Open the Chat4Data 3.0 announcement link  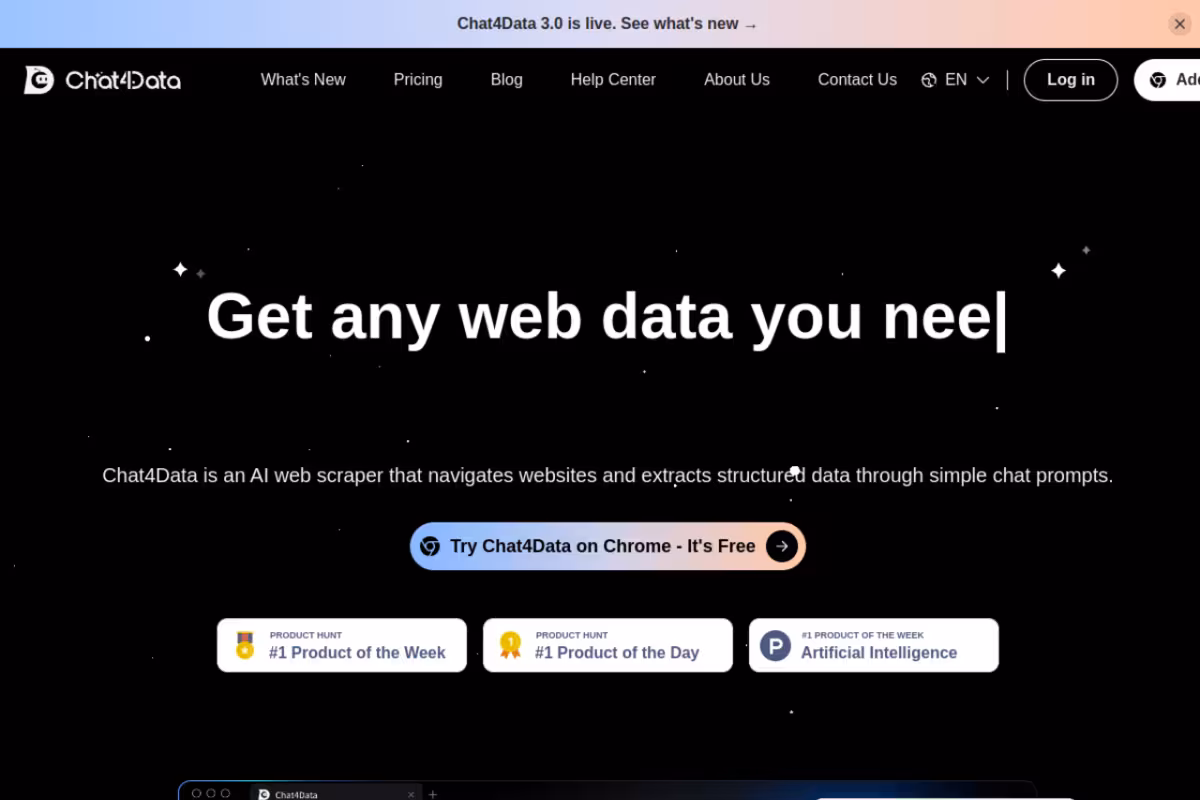(607, 24)
